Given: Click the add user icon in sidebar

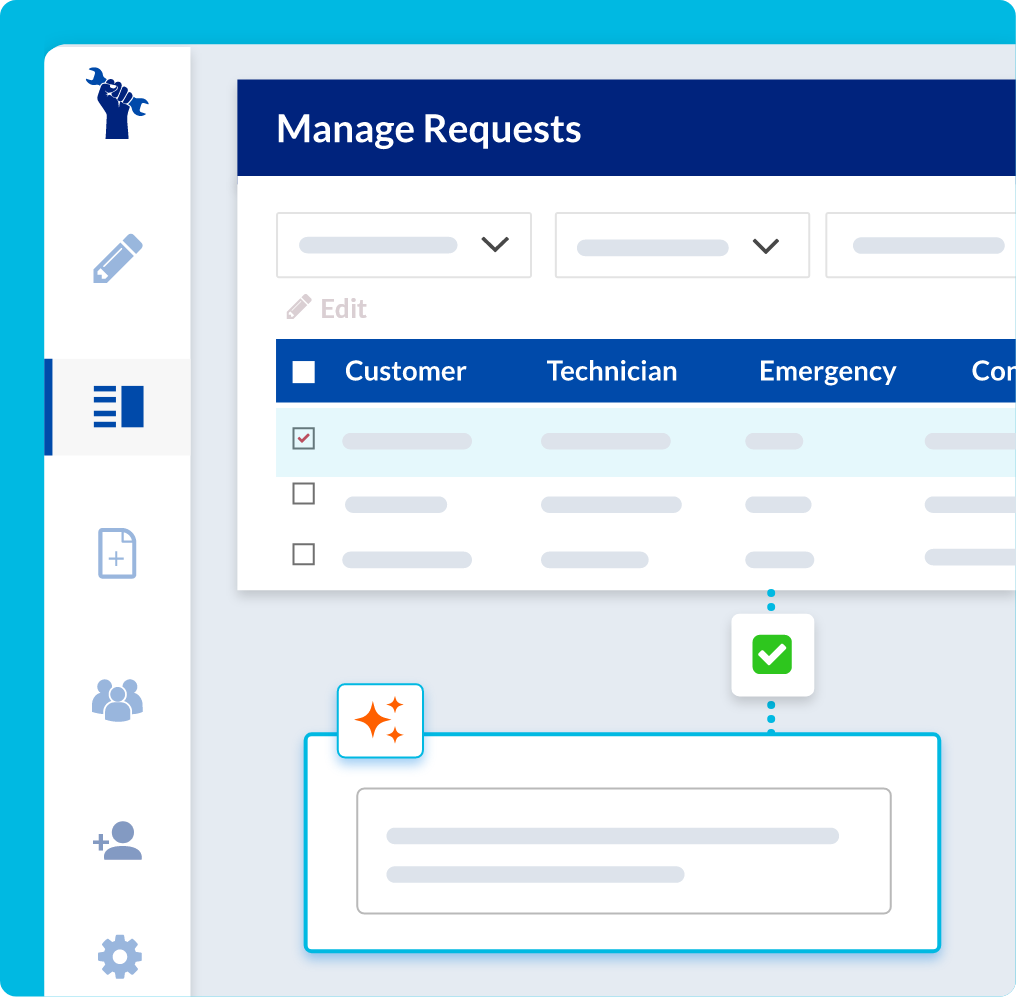Looking at the screenshot, I should tap(117, 841).
